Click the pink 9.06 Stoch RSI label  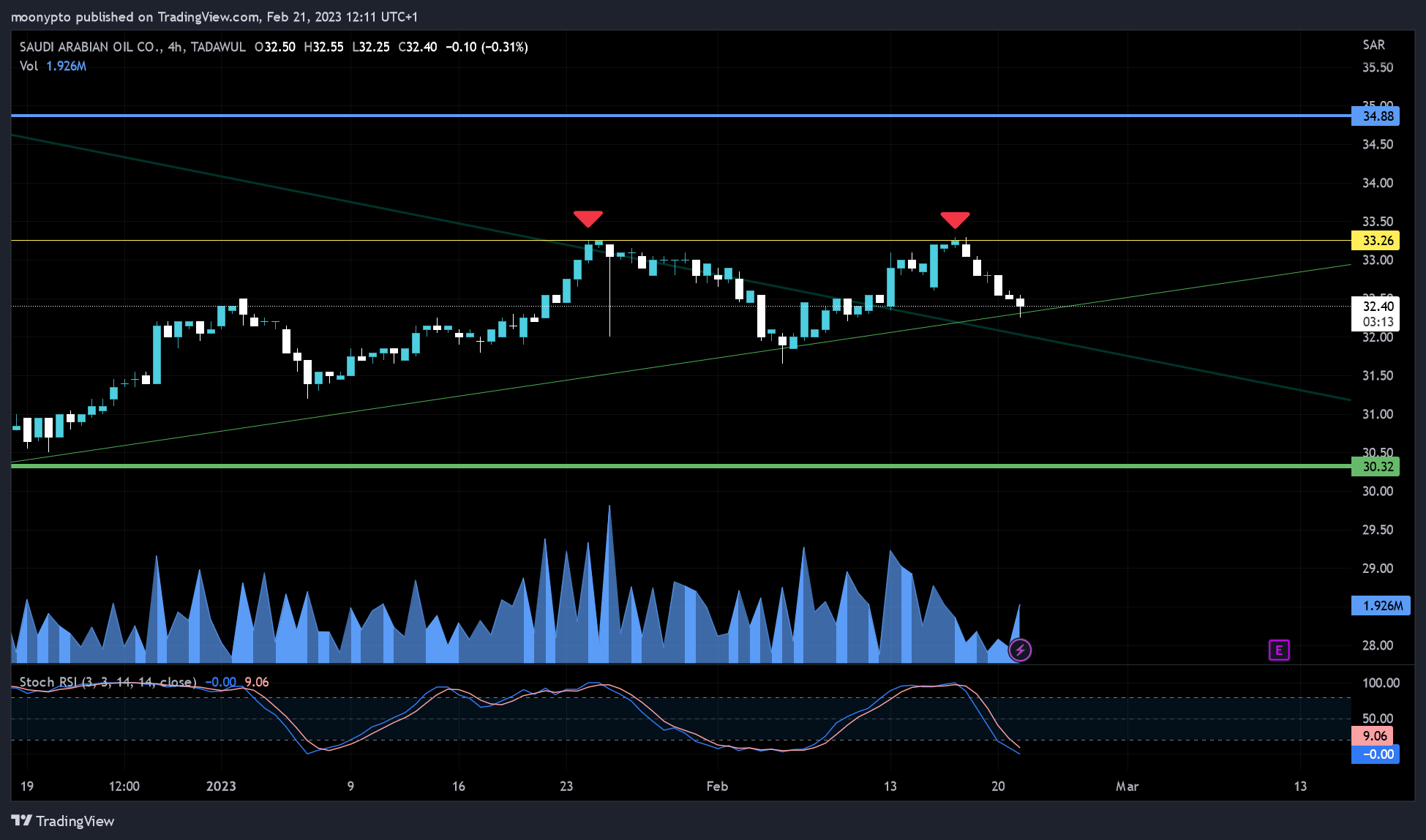[x=1373, y=736]
